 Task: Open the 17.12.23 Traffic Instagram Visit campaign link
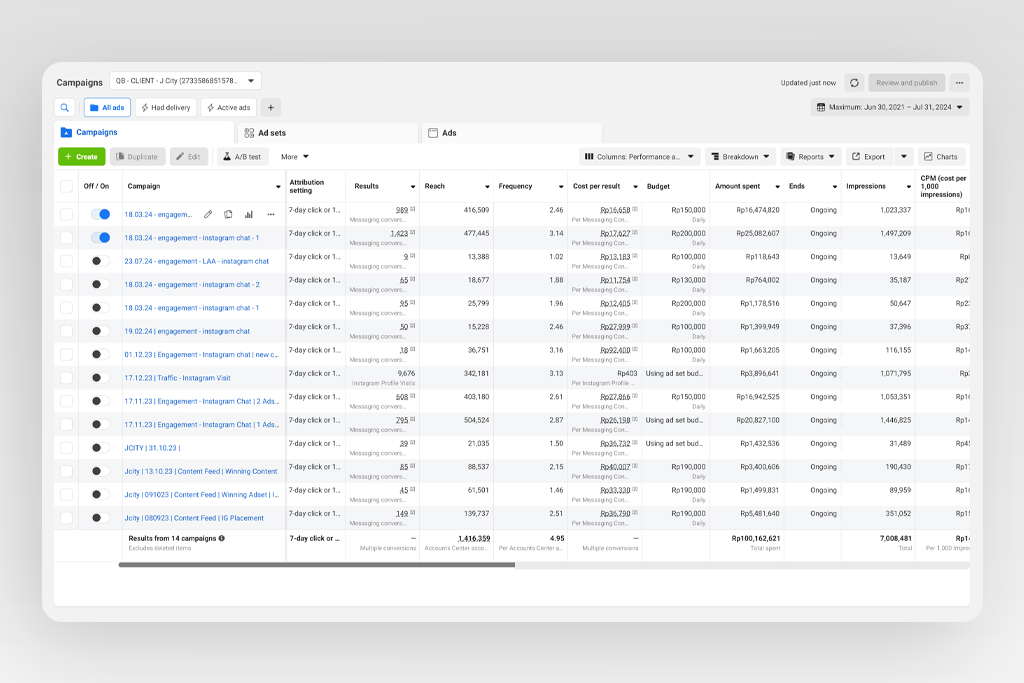pyautogui.click(x=178, y=378)
